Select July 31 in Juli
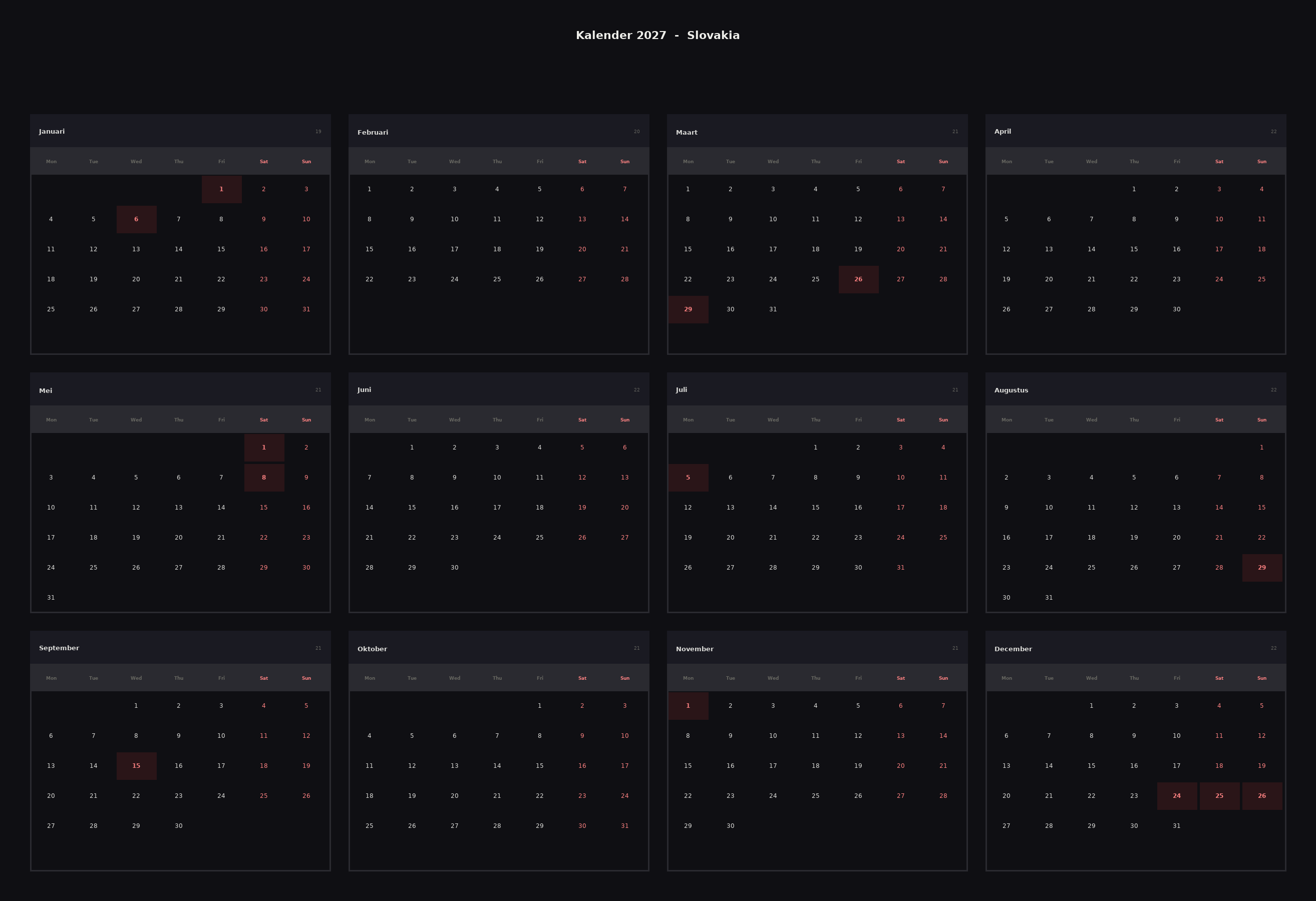Screen dimensions: 1316x901 [x=901, y=567]
